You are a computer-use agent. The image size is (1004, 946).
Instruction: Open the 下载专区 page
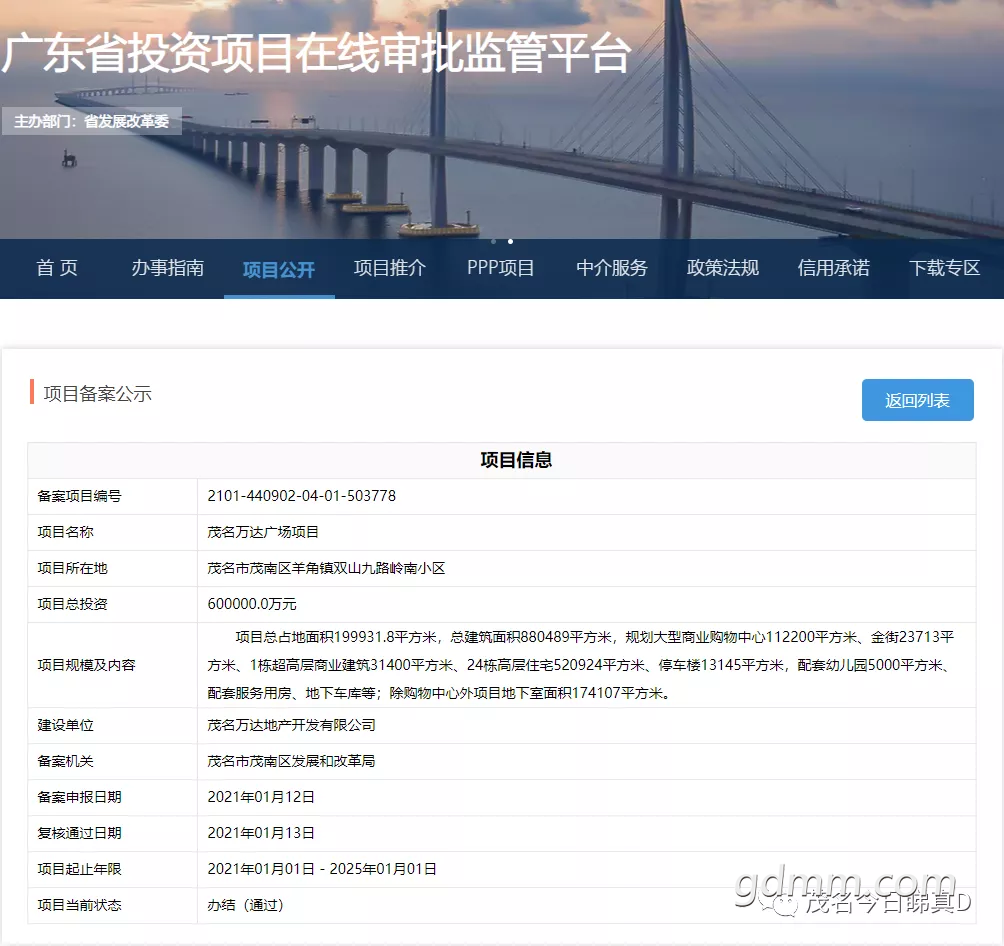coord(944,268)
